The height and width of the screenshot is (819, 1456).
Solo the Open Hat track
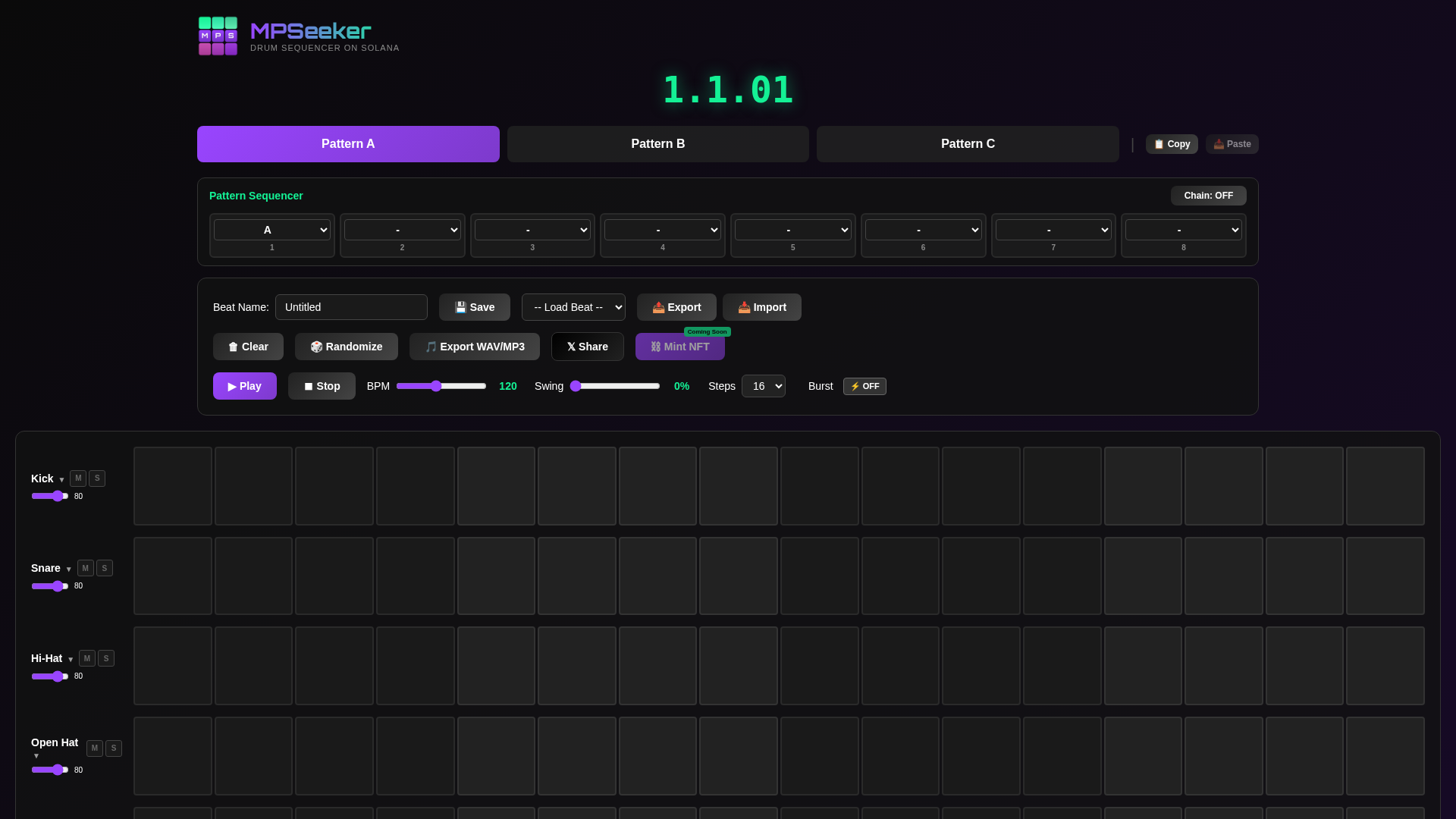coord(114,748)
